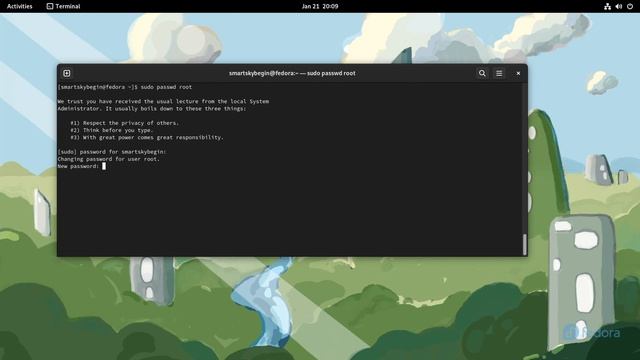Click the 'Changing password for user root.' line
The width and height of the screenshot is (640, 360).
point(109,159)
